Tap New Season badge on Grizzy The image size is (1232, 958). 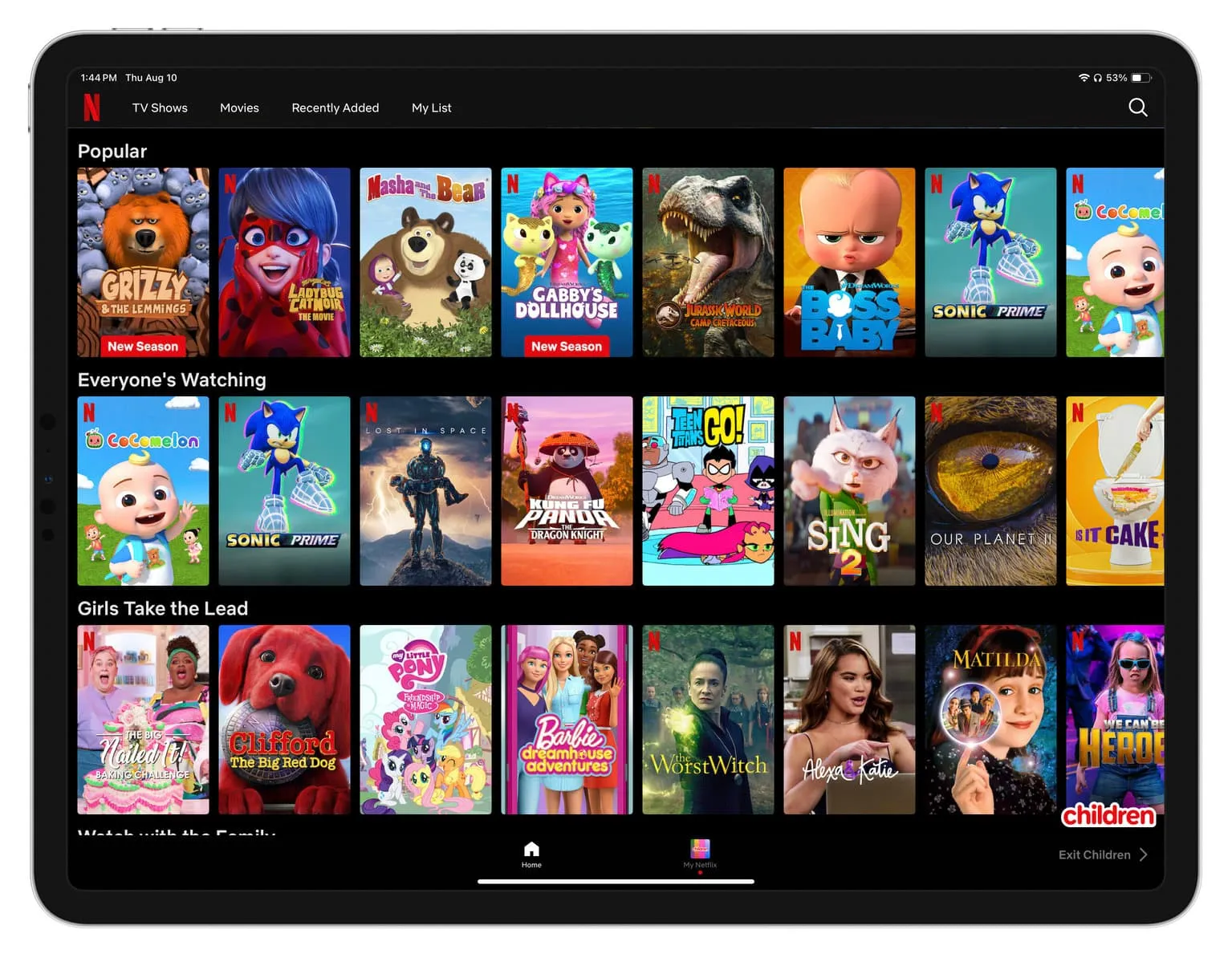pyautogui.click(x=143, y=347)
